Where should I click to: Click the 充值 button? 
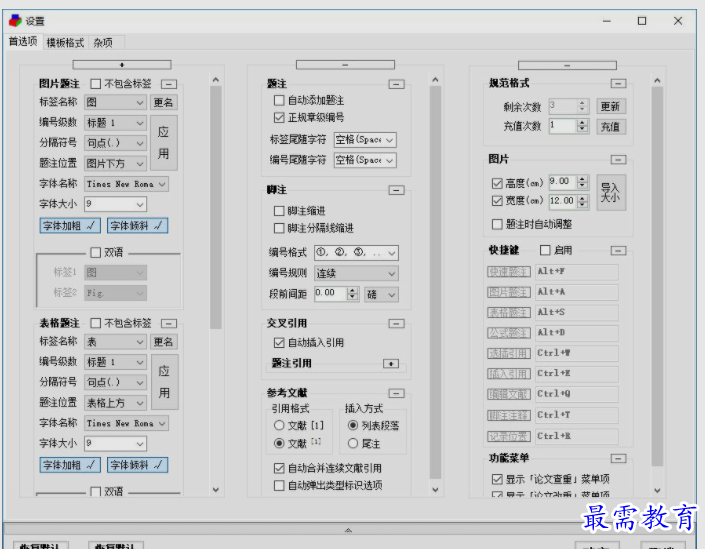611,127
